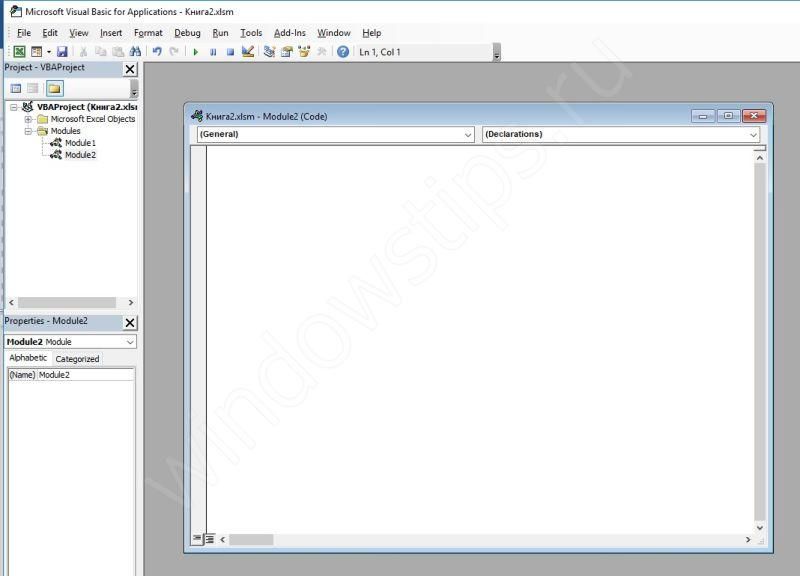Click the Break (pause) icon

coord(213,52)
